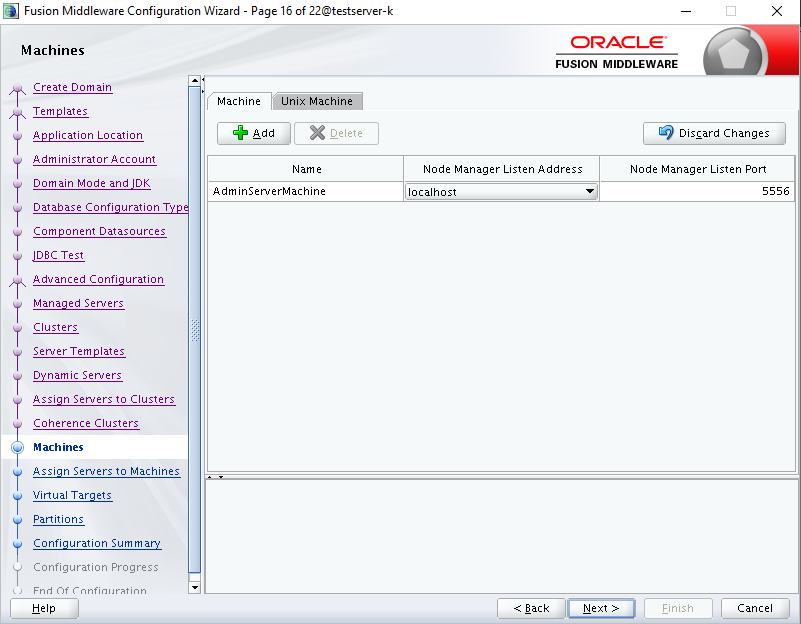The height and width of the screenshot is (624, 801).
Task: Go to Database Configuration Type step
Action: pyautogui.click(x=110, y=207)
